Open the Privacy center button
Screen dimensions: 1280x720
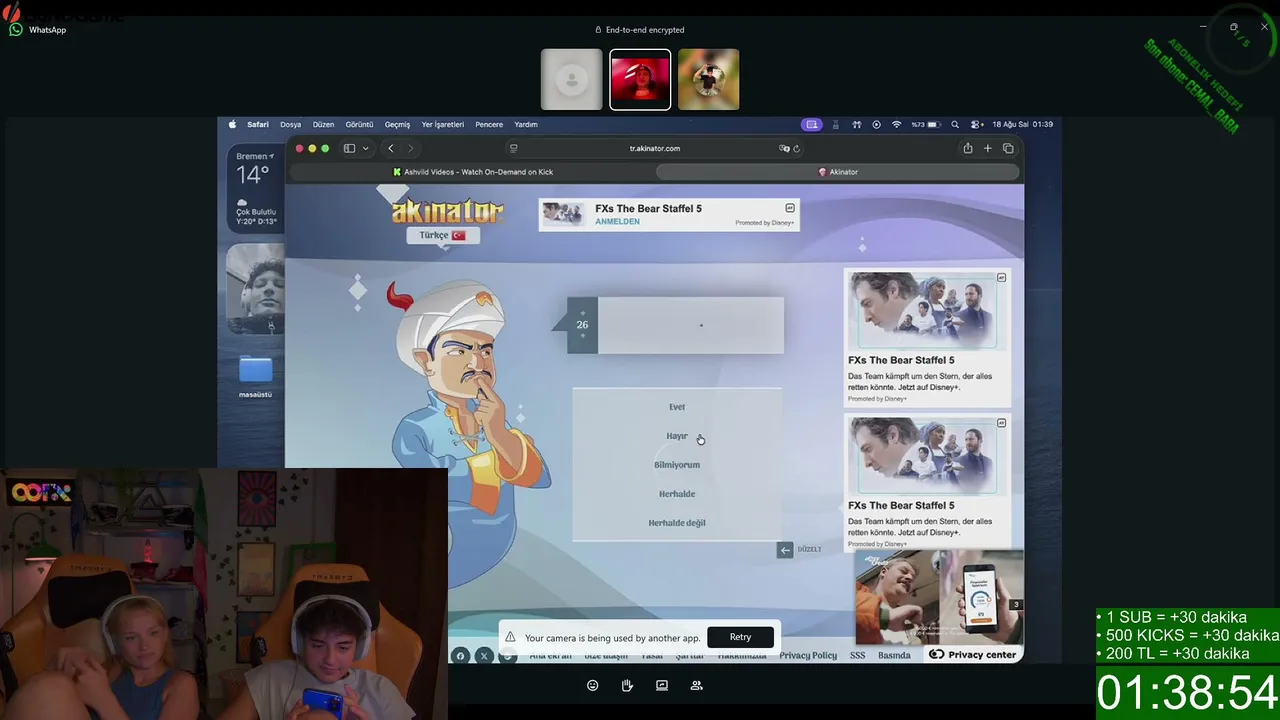973,655
